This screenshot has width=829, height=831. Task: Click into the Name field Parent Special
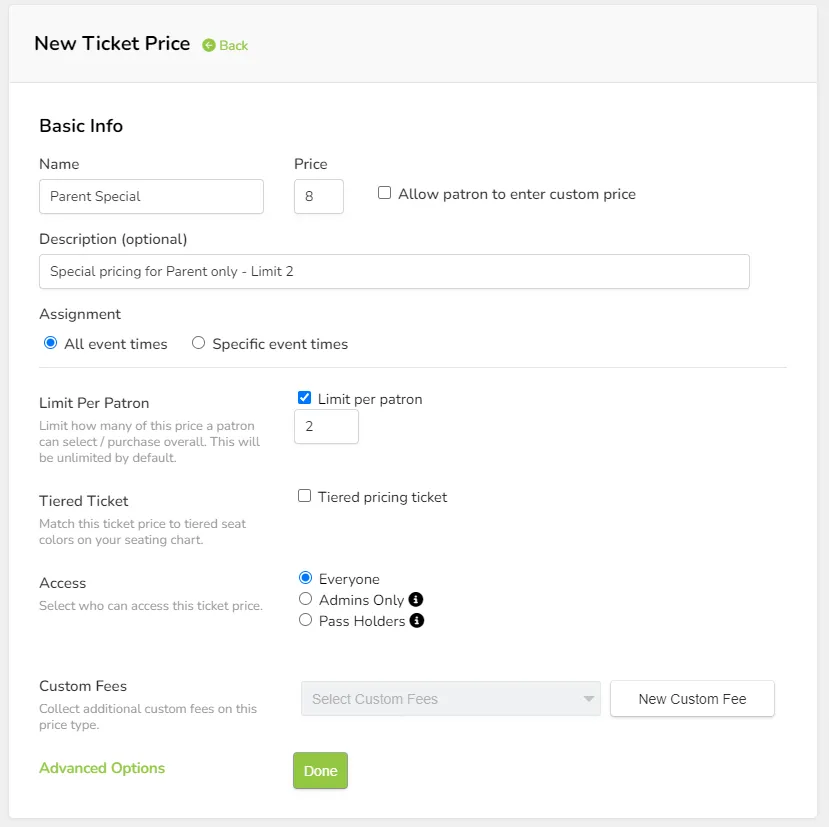pyautogui.click(x=151, y=197)
